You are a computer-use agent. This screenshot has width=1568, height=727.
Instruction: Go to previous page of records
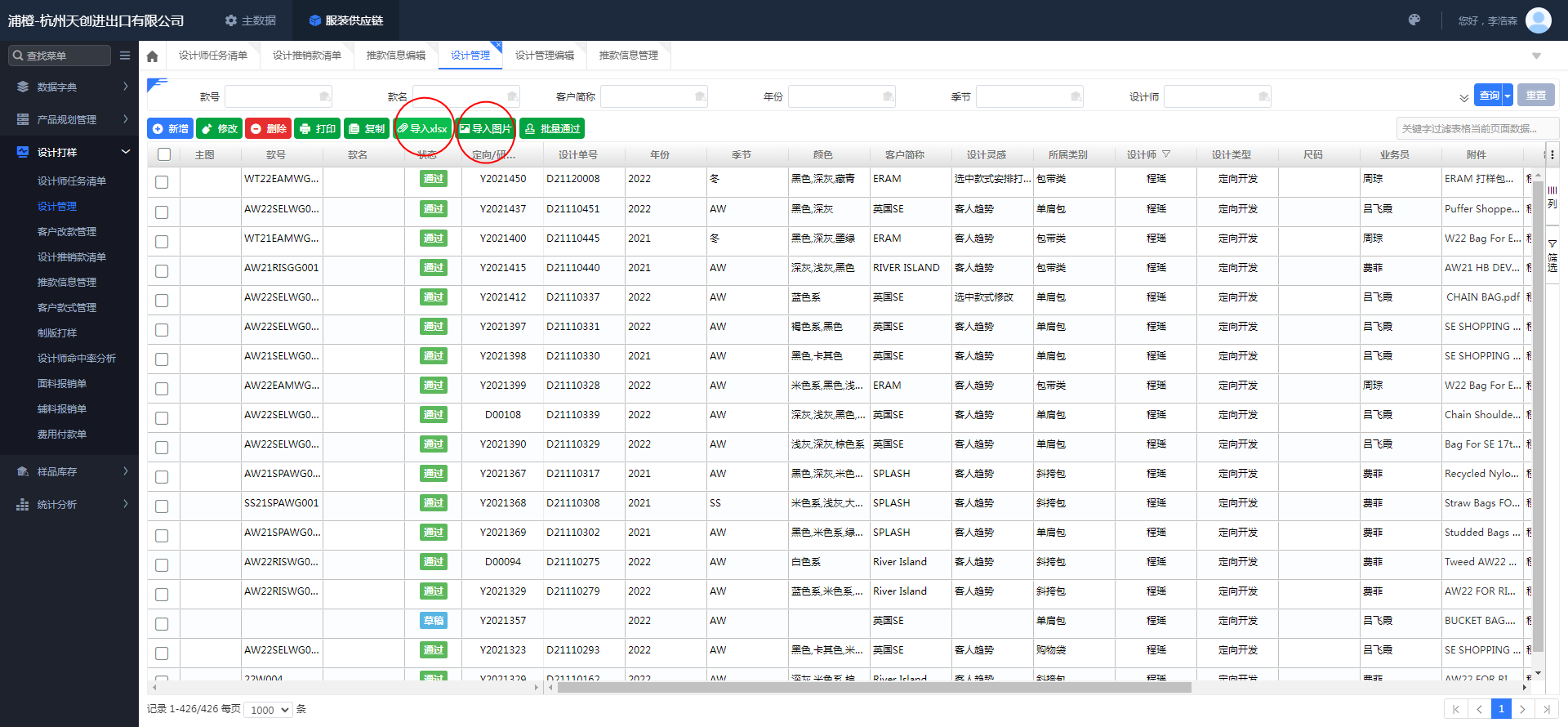tap(1479, 709)
